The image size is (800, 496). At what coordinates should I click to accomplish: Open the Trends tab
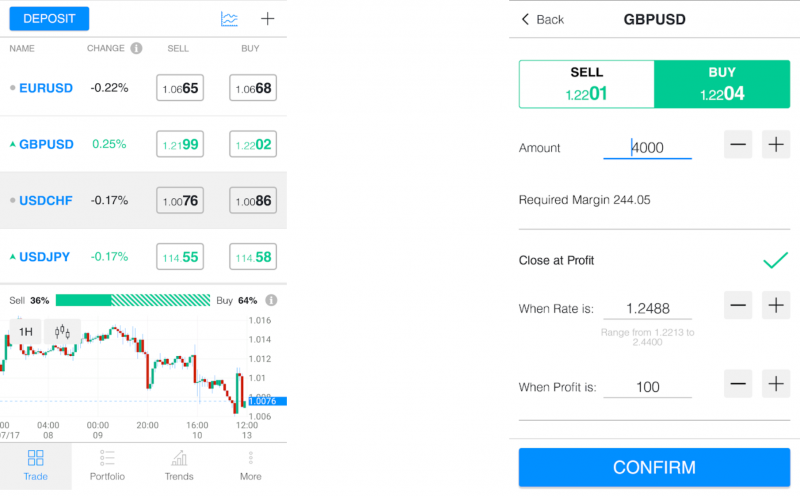(x=179, y=465)
